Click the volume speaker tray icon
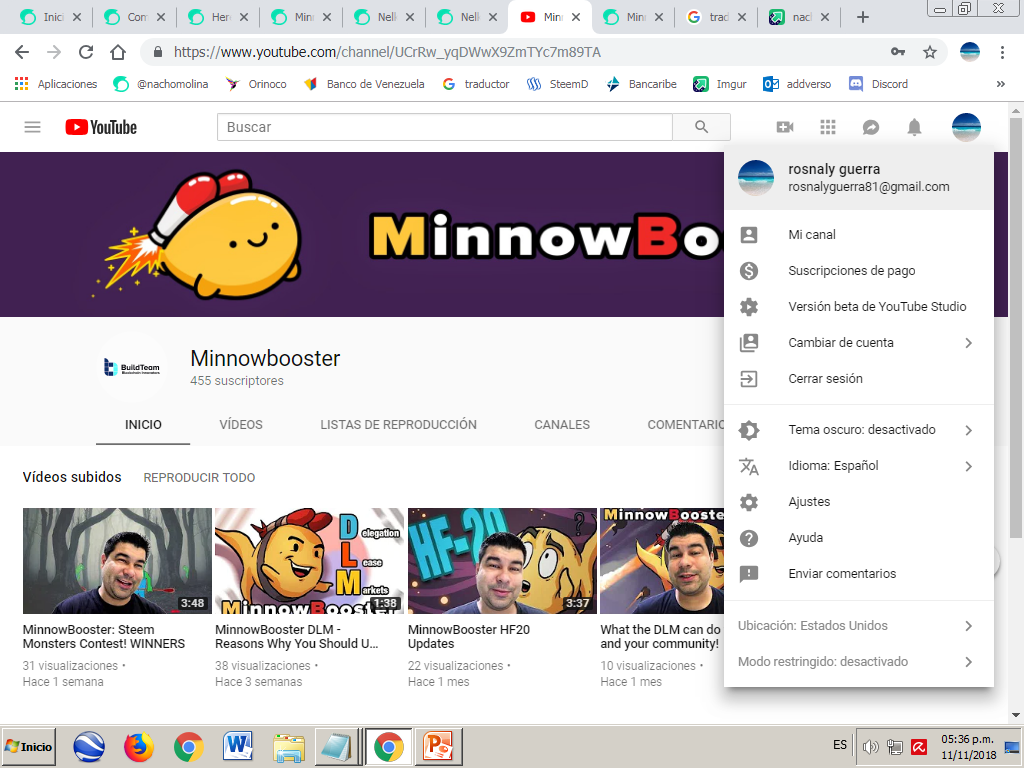Screen dimensions: 1024x768 point(871,747)
